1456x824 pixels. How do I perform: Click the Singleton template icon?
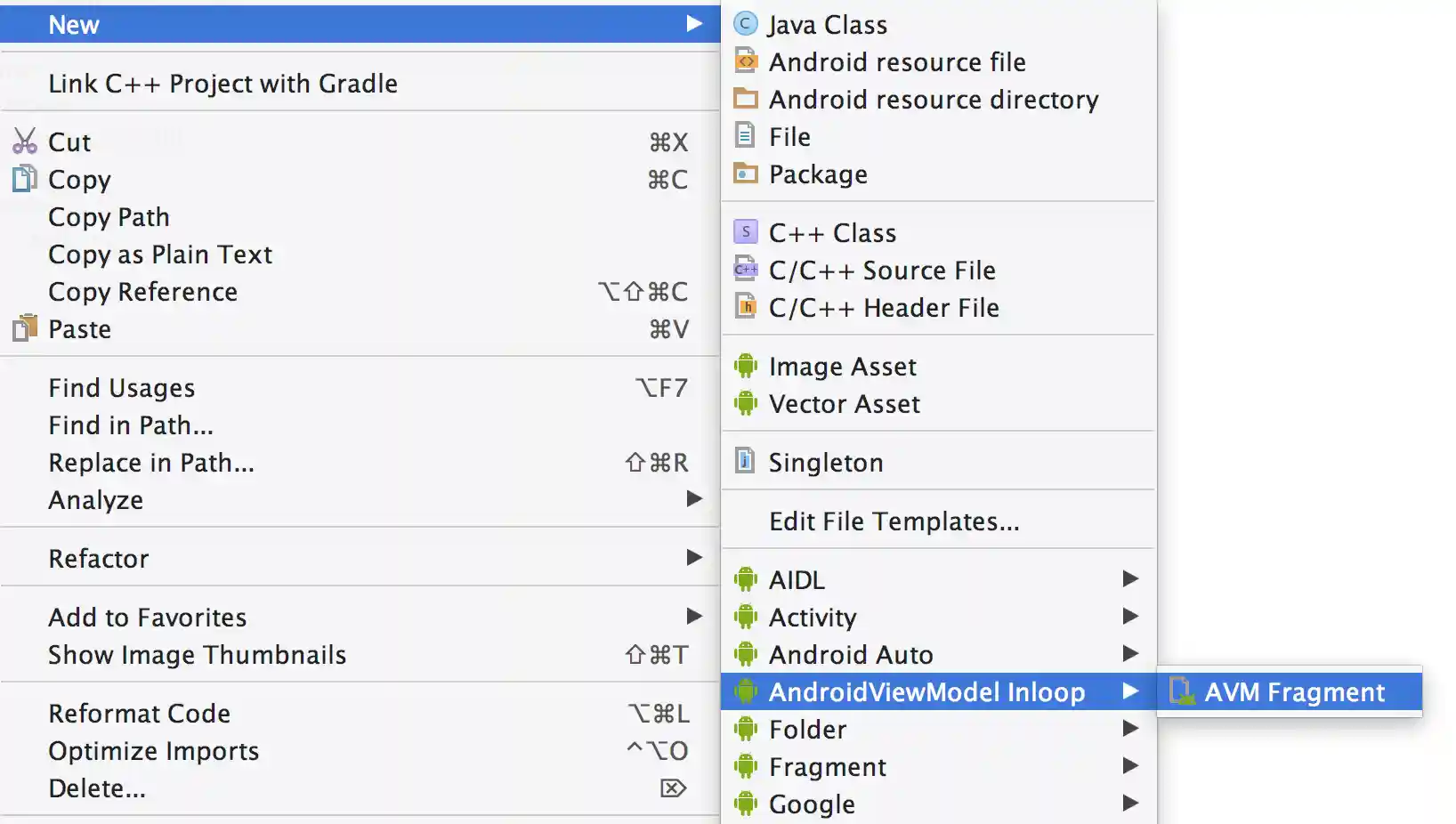pos(746,461)
